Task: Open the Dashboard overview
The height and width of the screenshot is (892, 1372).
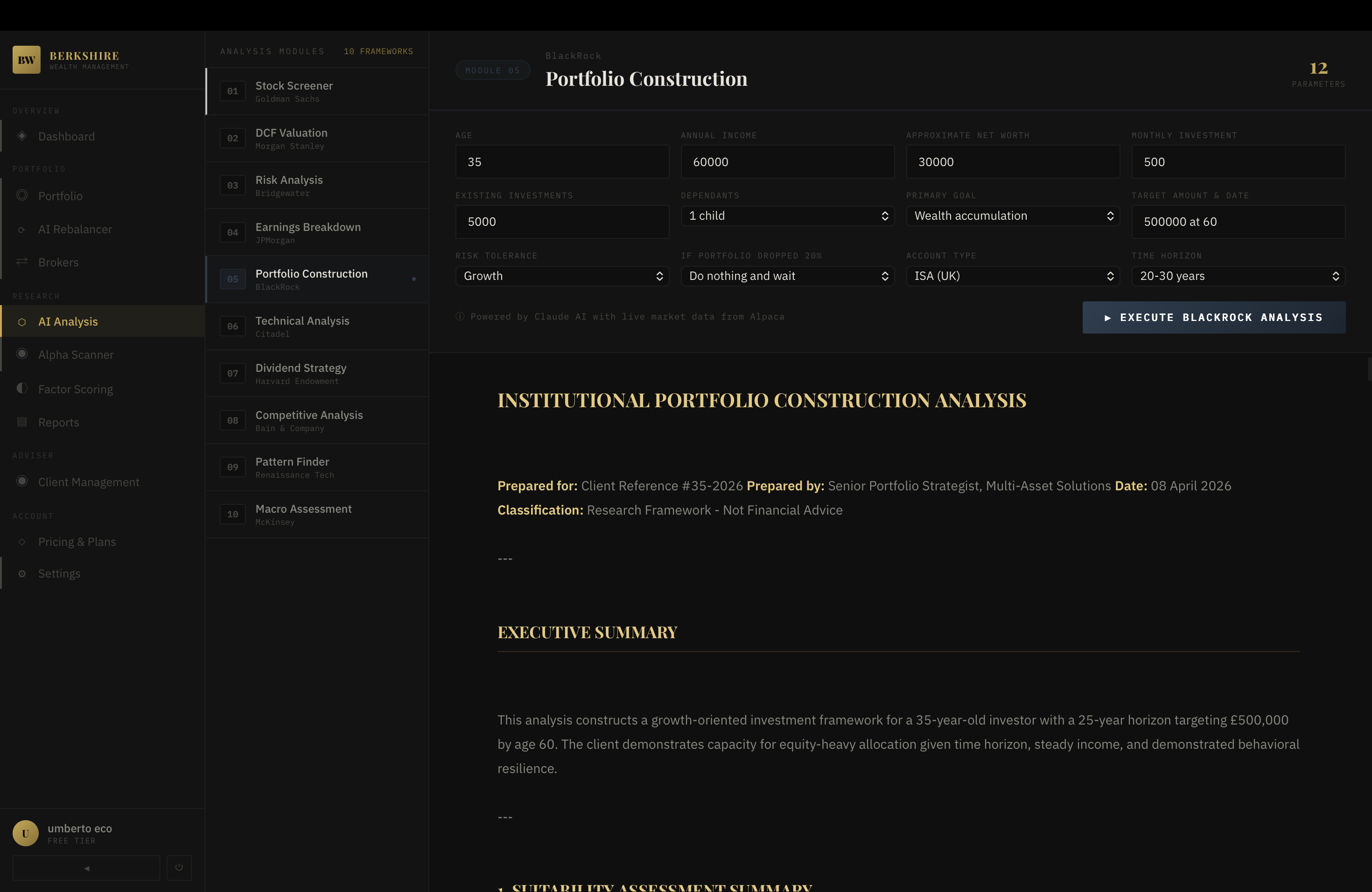Action: 66,136
